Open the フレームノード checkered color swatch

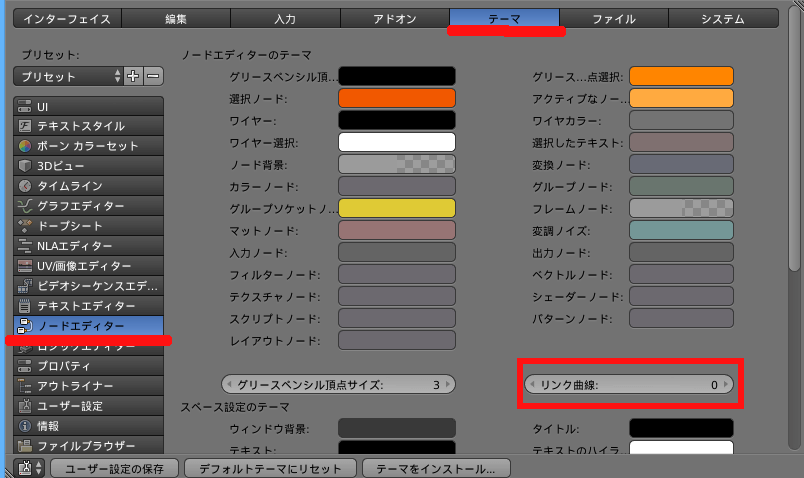coord(681,208)
